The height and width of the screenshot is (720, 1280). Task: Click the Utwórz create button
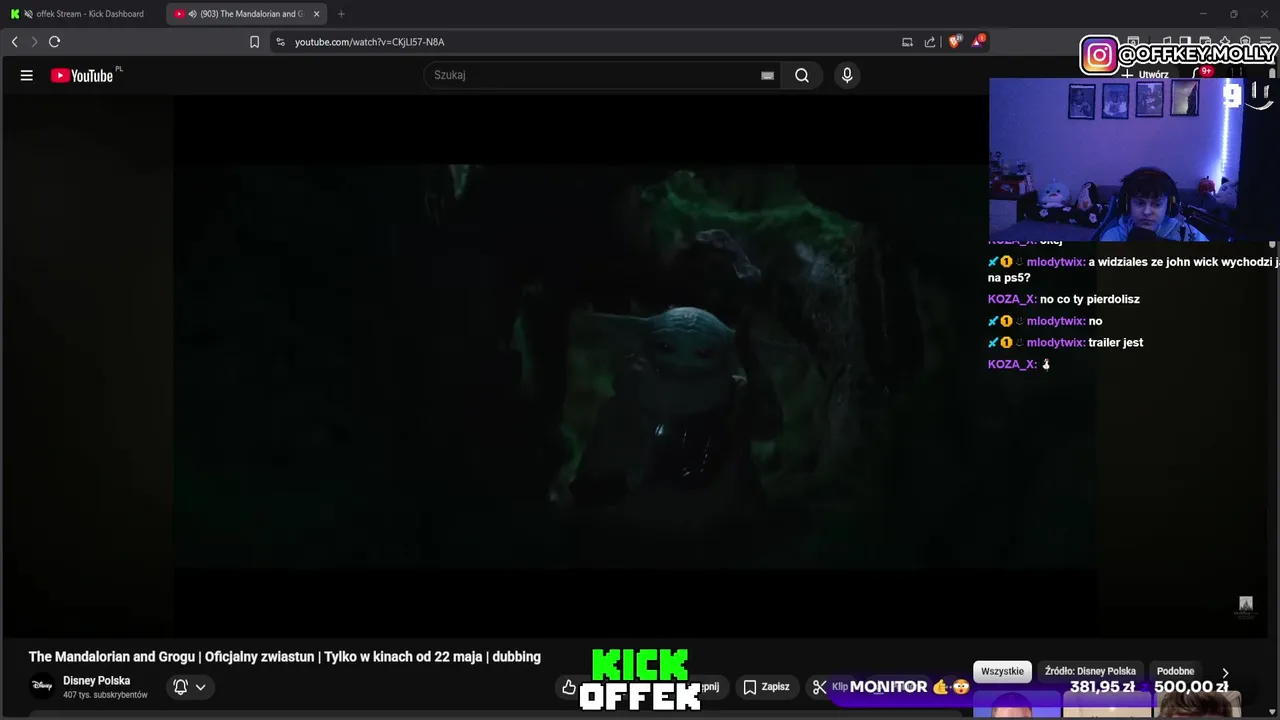click(1146, 74)
